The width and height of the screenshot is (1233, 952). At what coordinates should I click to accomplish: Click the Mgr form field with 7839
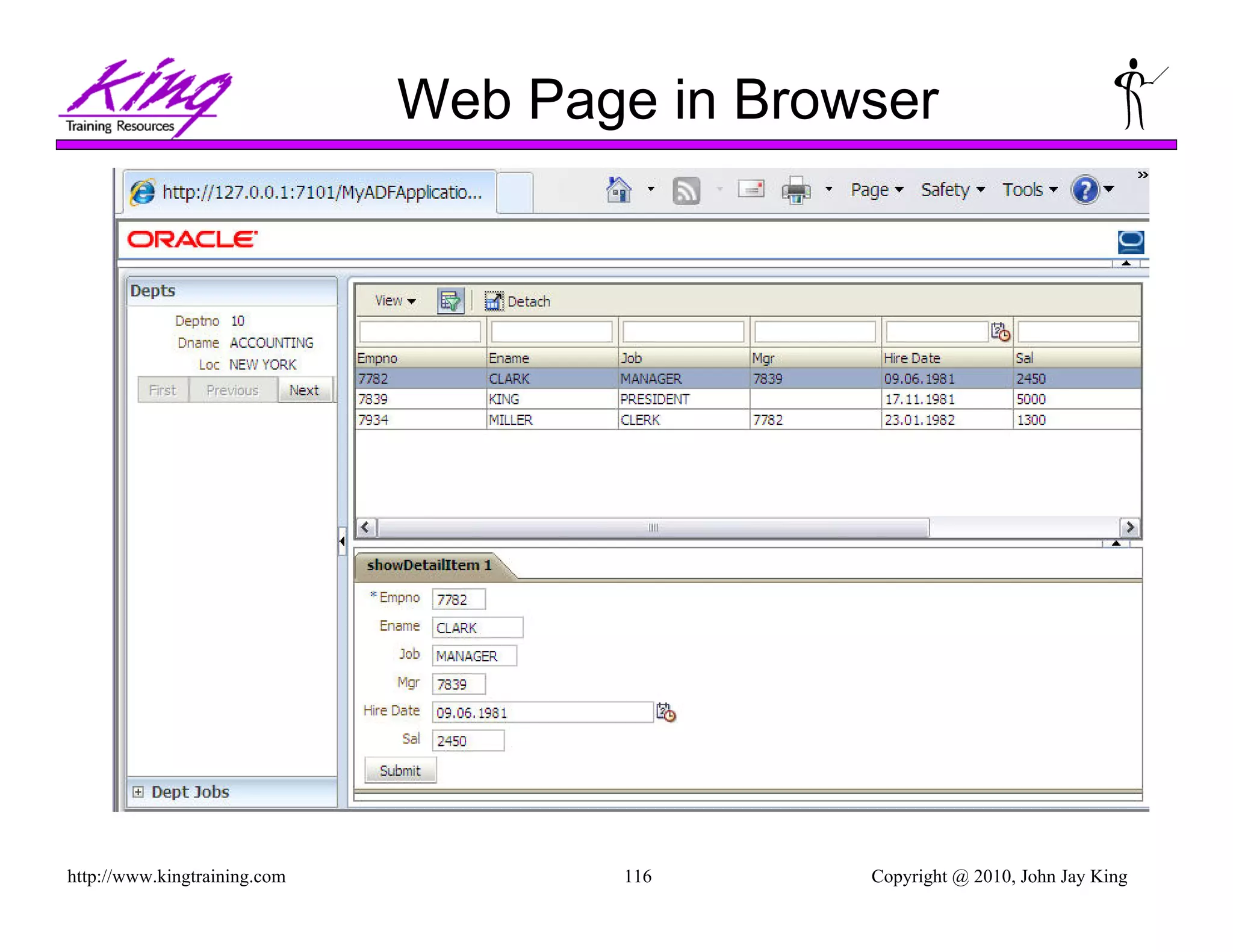click(459, 684)
